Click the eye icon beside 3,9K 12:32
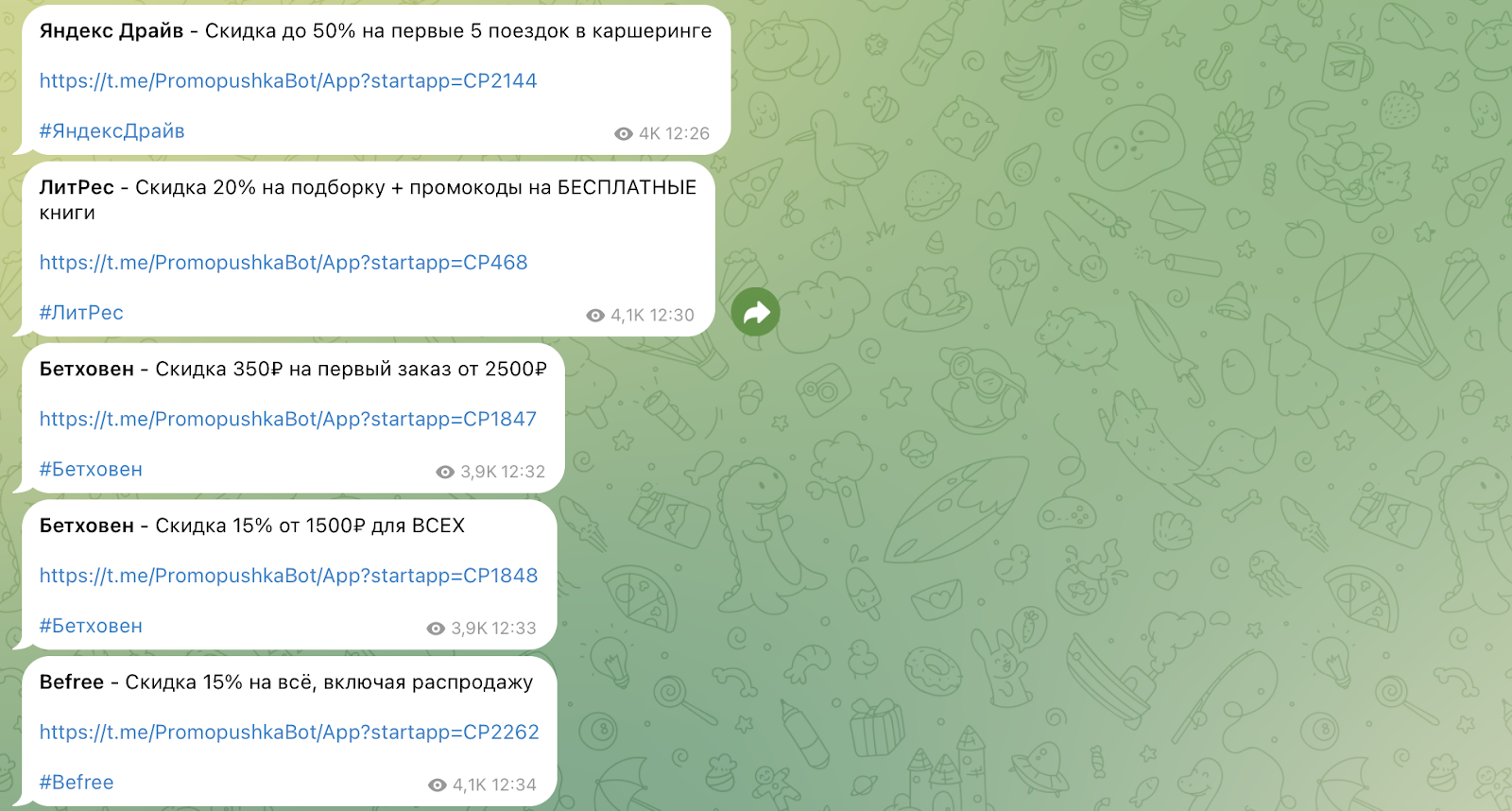The width and height of the screenshot is (1512, 811). coord(445,473)
